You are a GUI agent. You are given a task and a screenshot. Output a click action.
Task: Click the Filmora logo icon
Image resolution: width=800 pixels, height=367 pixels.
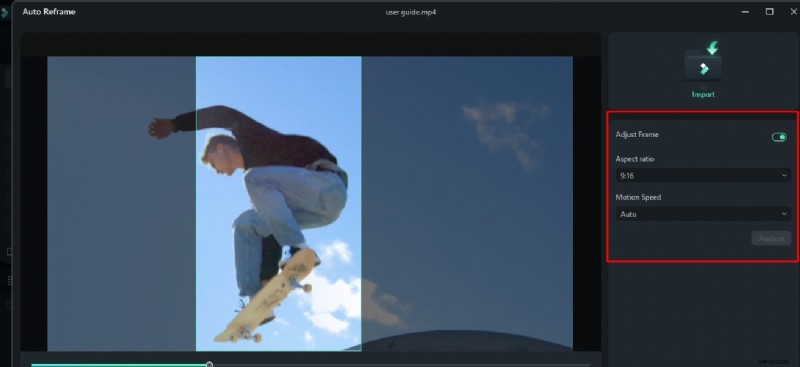5,12
